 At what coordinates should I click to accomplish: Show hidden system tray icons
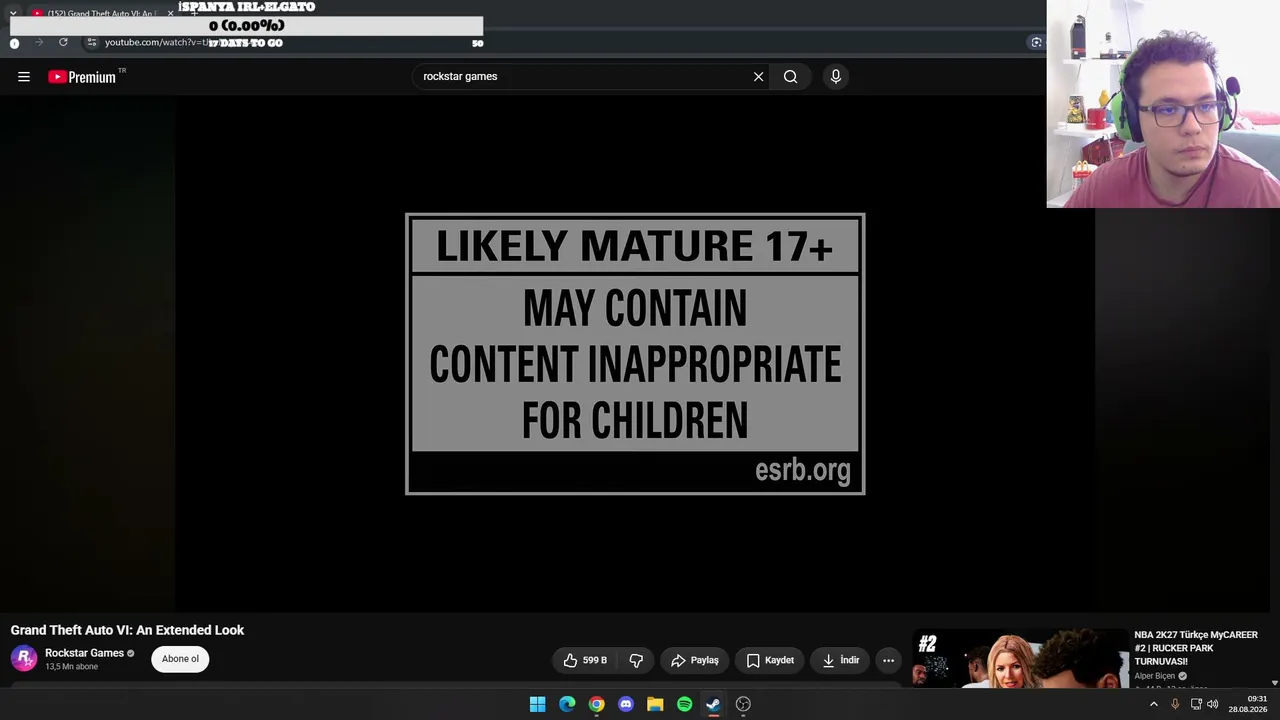coord(1153,704)
